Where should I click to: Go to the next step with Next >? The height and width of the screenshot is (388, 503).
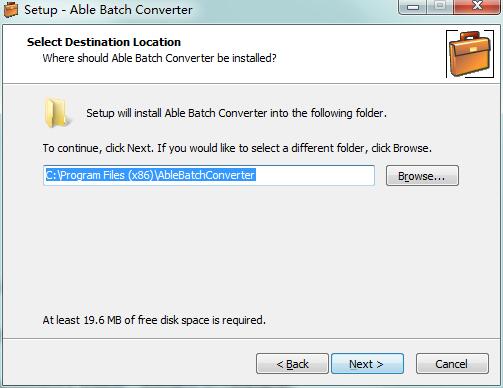click(367, 364)
